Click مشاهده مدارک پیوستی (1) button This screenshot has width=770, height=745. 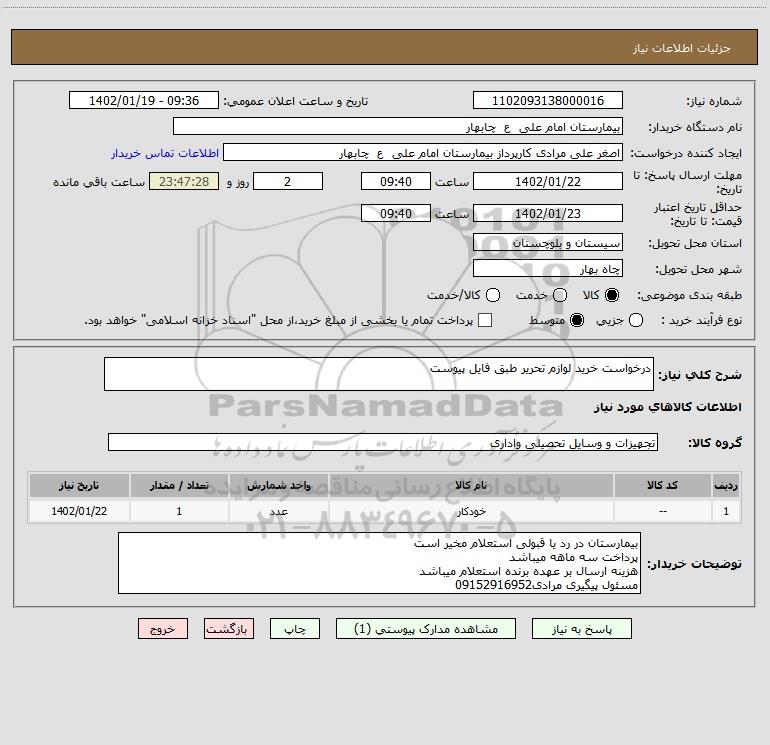click(426, 629)
